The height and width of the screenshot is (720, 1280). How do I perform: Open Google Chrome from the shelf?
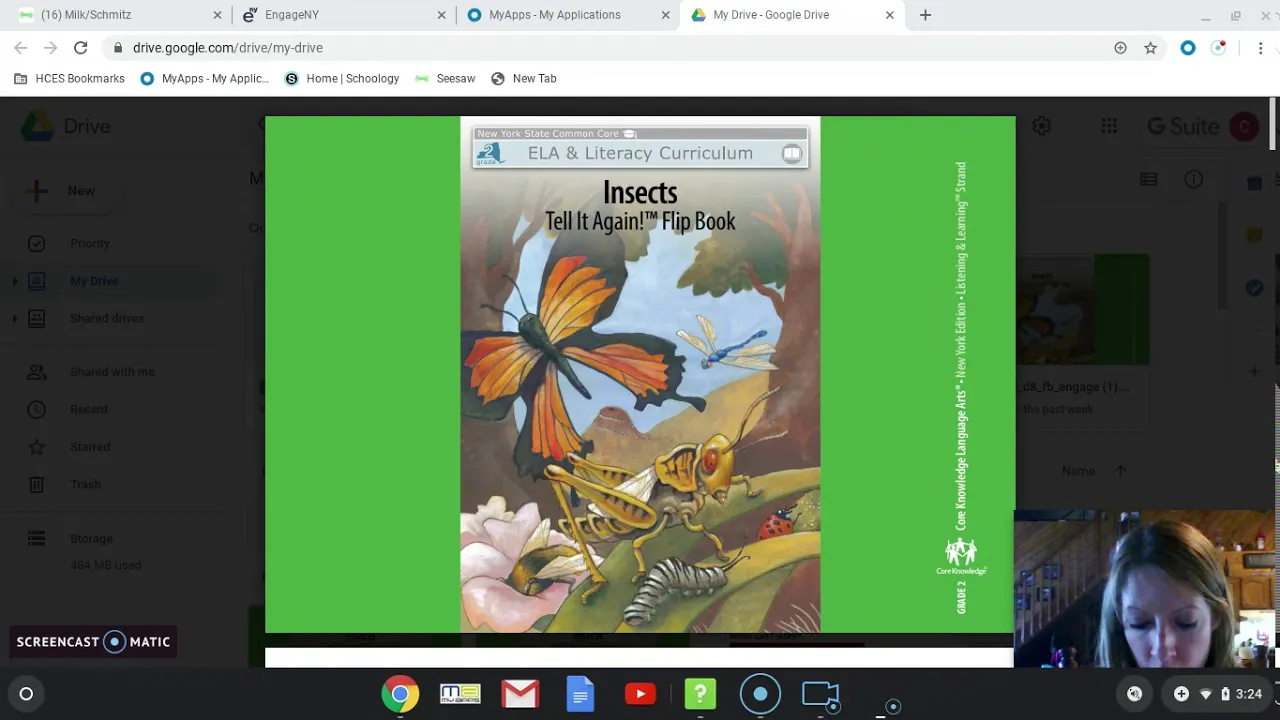pyautogui.click(x=400, y=694)
